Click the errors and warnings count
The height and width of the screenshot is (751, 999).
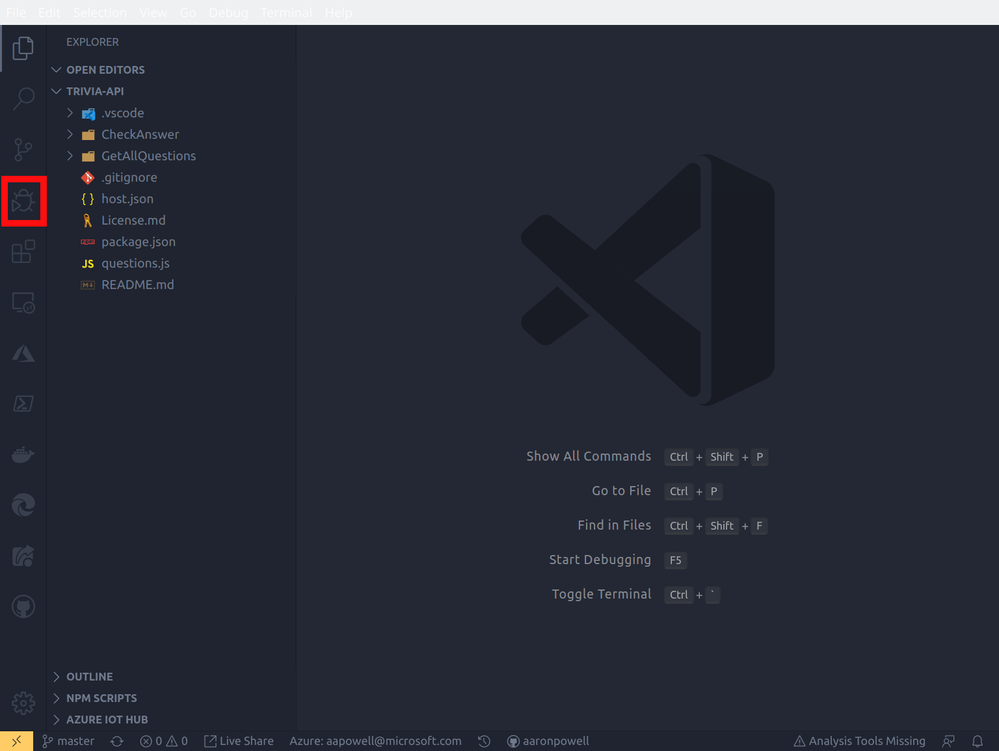(164, 741)
